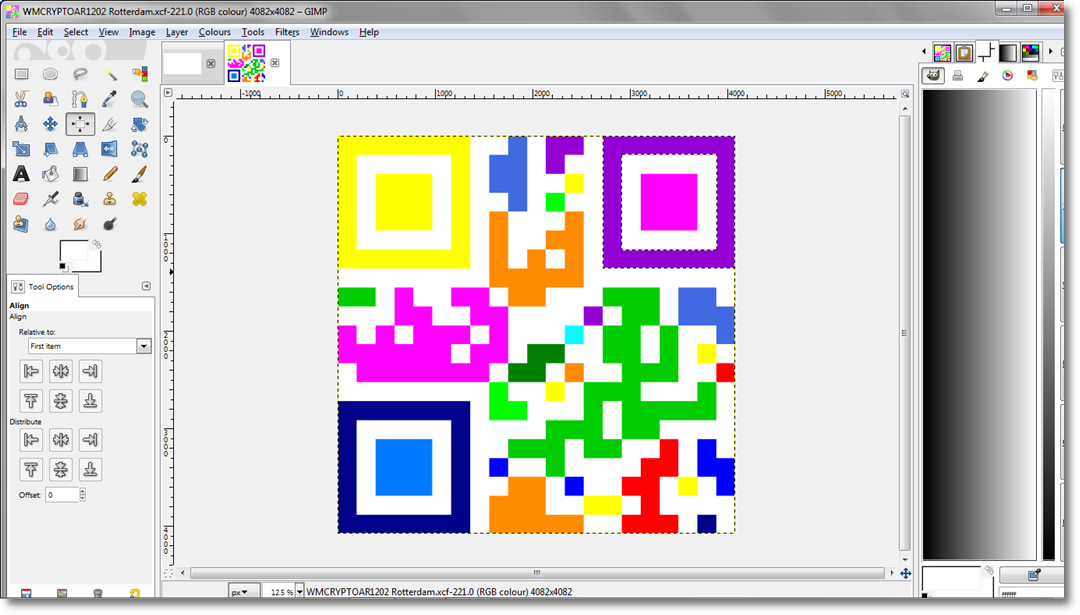Align top edge of target
This screenshot has width=1080, height=615.
click(31, 401)
